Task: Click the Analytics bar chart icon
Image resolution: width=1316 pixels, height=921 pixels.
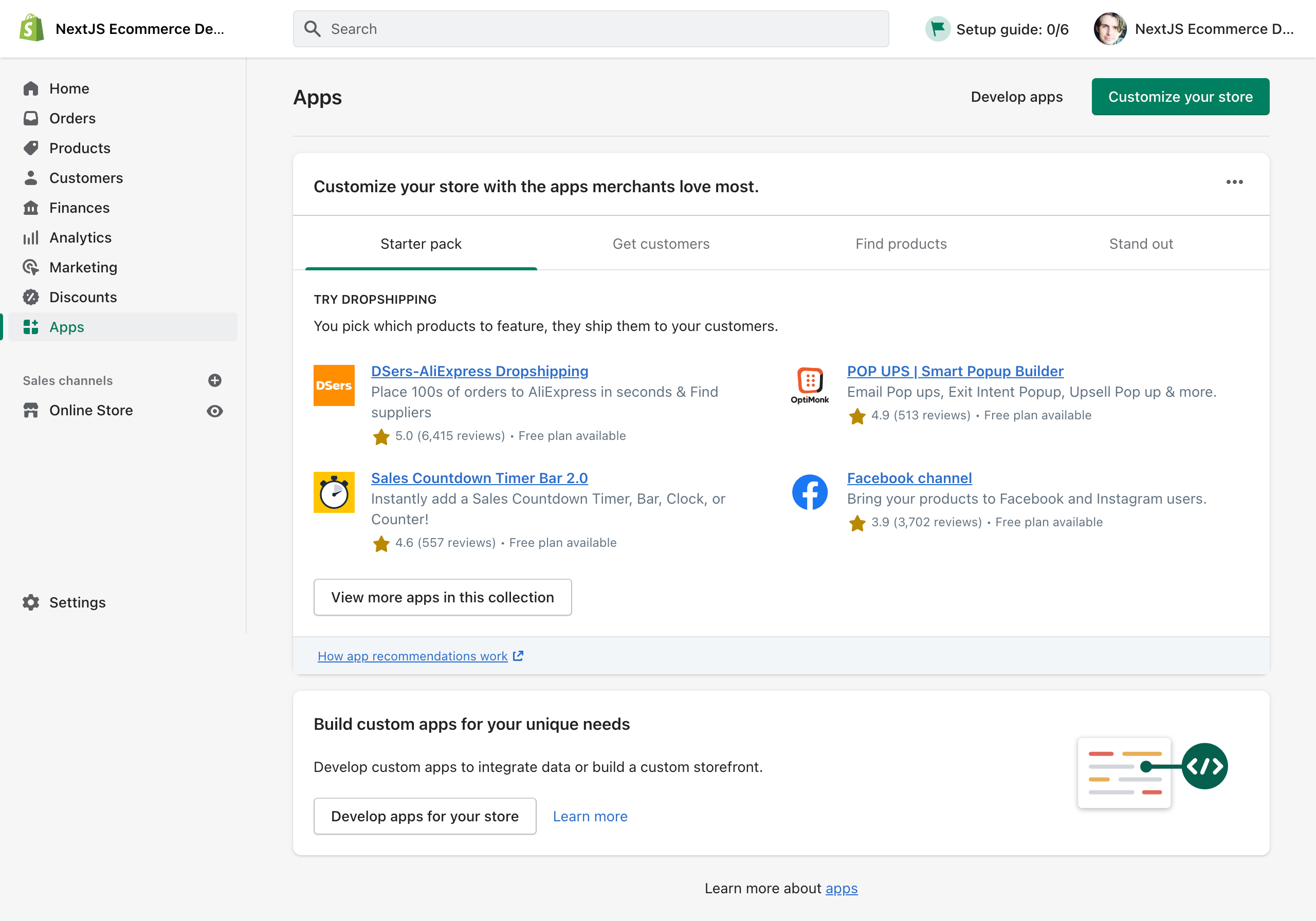Action: pyautogui.click(x=31, y=237)
